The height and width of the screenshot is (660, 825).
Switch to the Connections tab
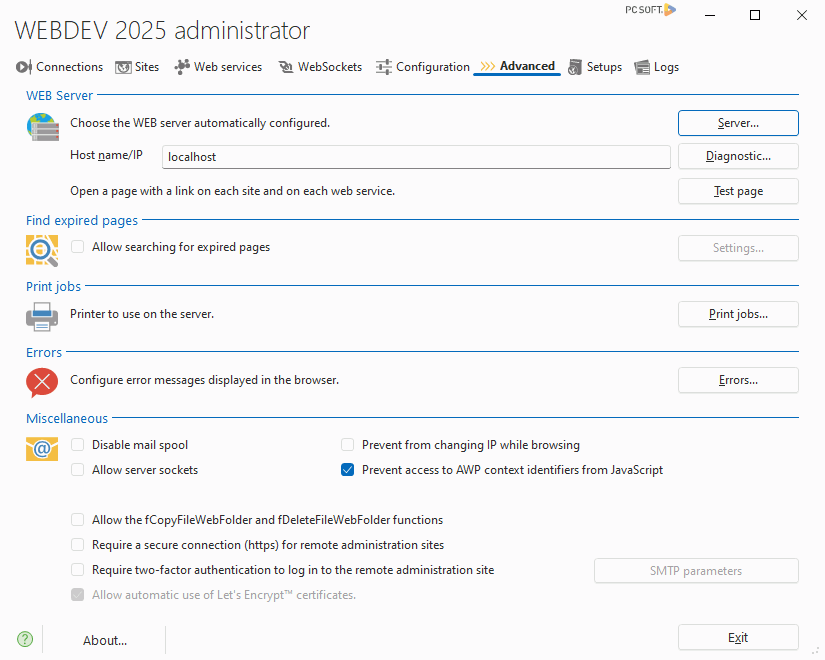click(59, 67)
